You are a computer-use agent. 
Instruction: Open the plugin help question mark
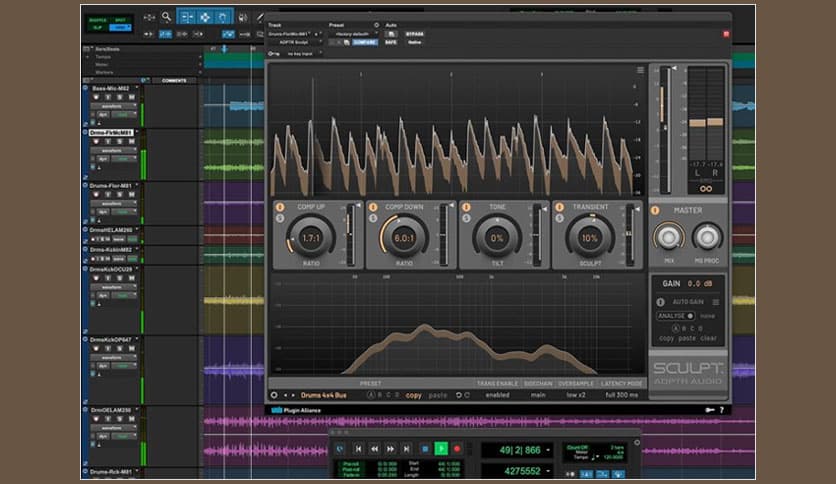click(722, 410)
